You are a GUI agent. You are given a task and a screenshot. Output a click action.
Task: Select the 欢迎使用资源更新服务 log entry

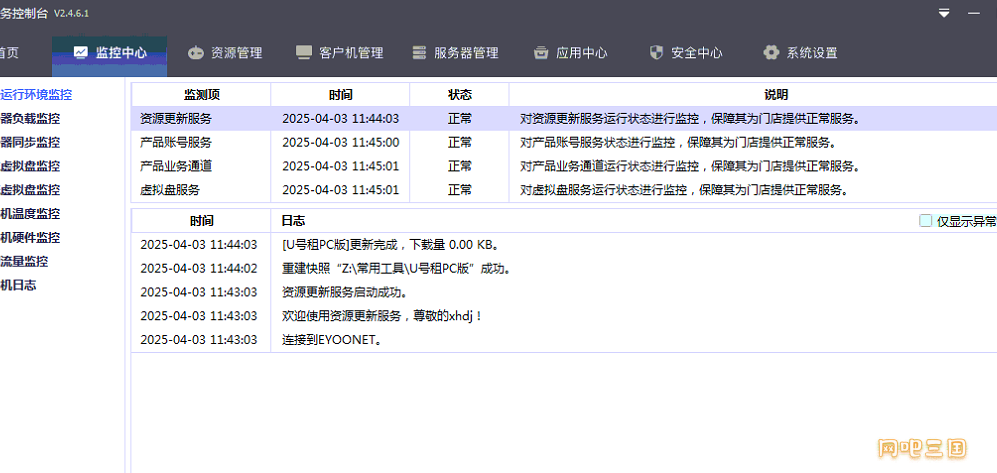point(564,315)
